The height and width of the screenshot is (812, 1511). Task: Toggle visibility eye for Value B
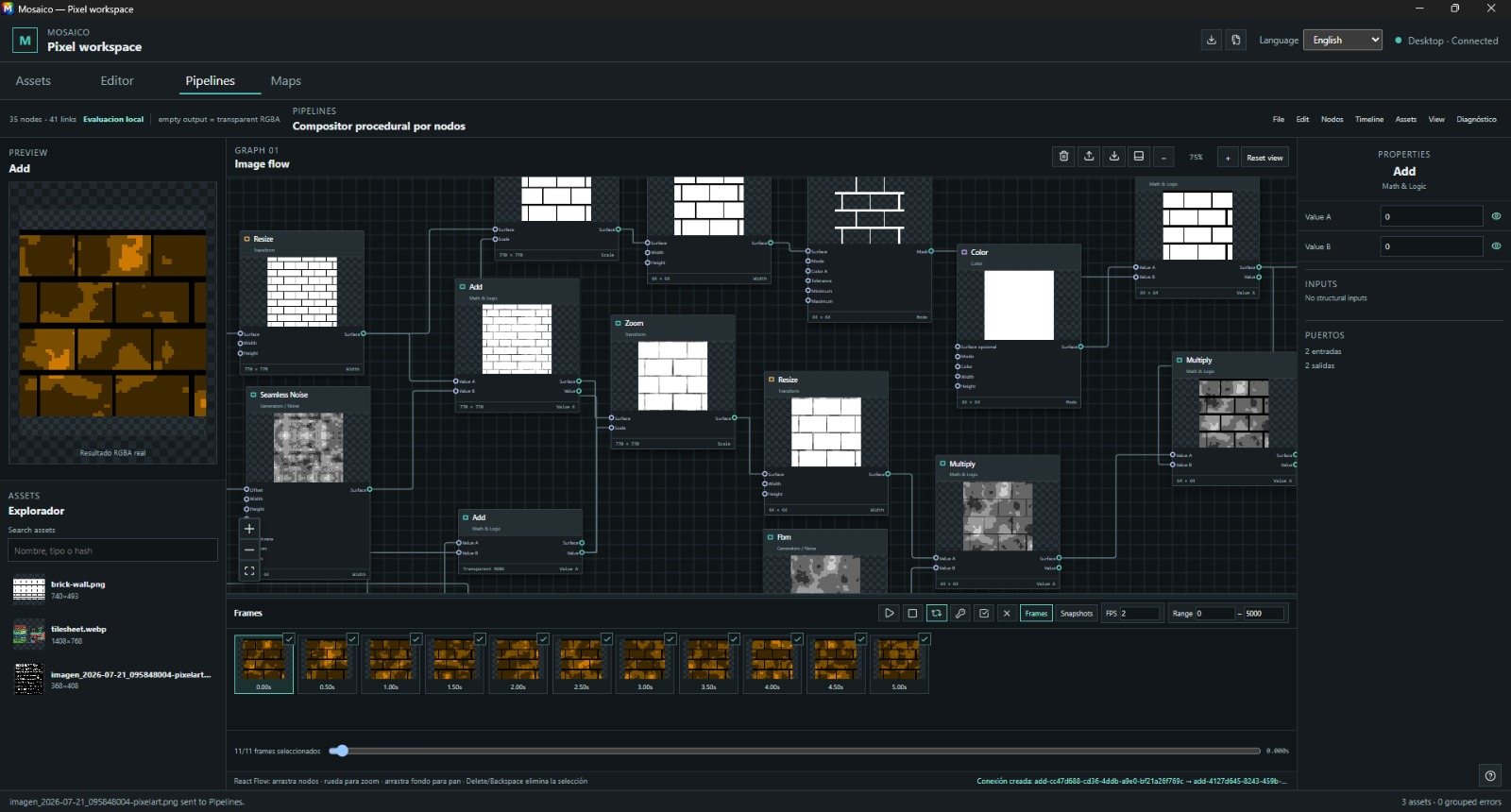[x=1496, y=246]
